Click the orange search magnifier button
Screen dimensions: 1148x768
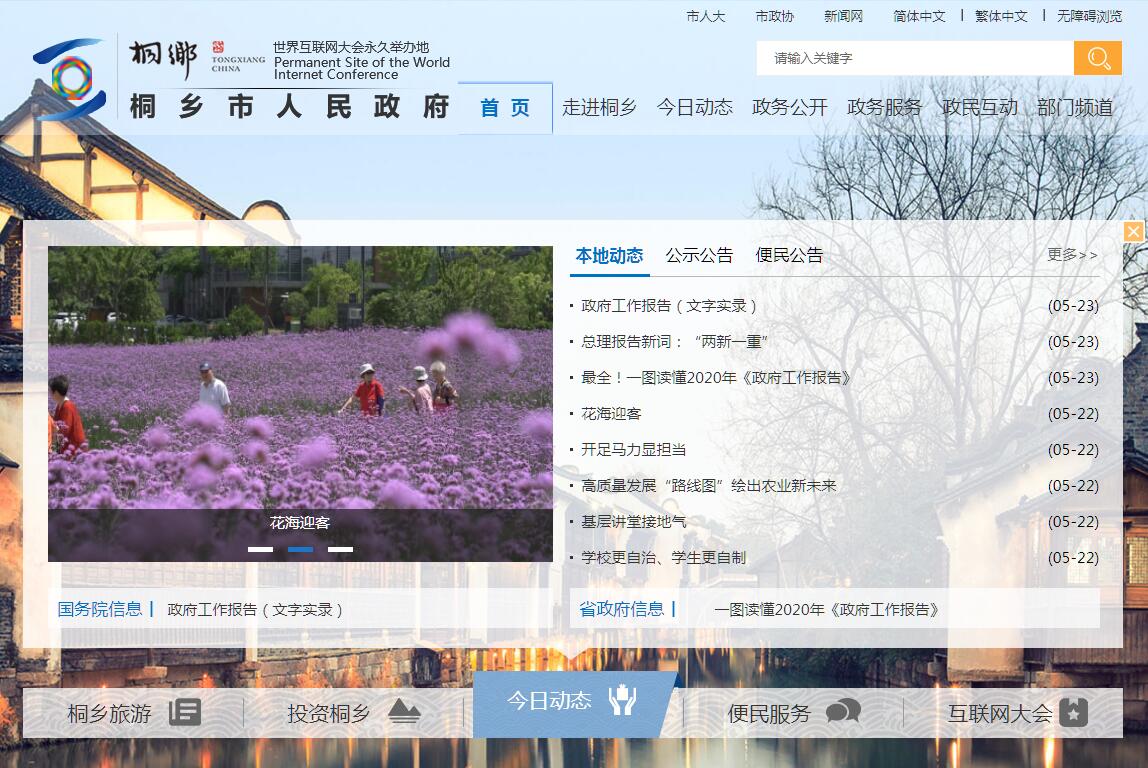coord(1097,58)
